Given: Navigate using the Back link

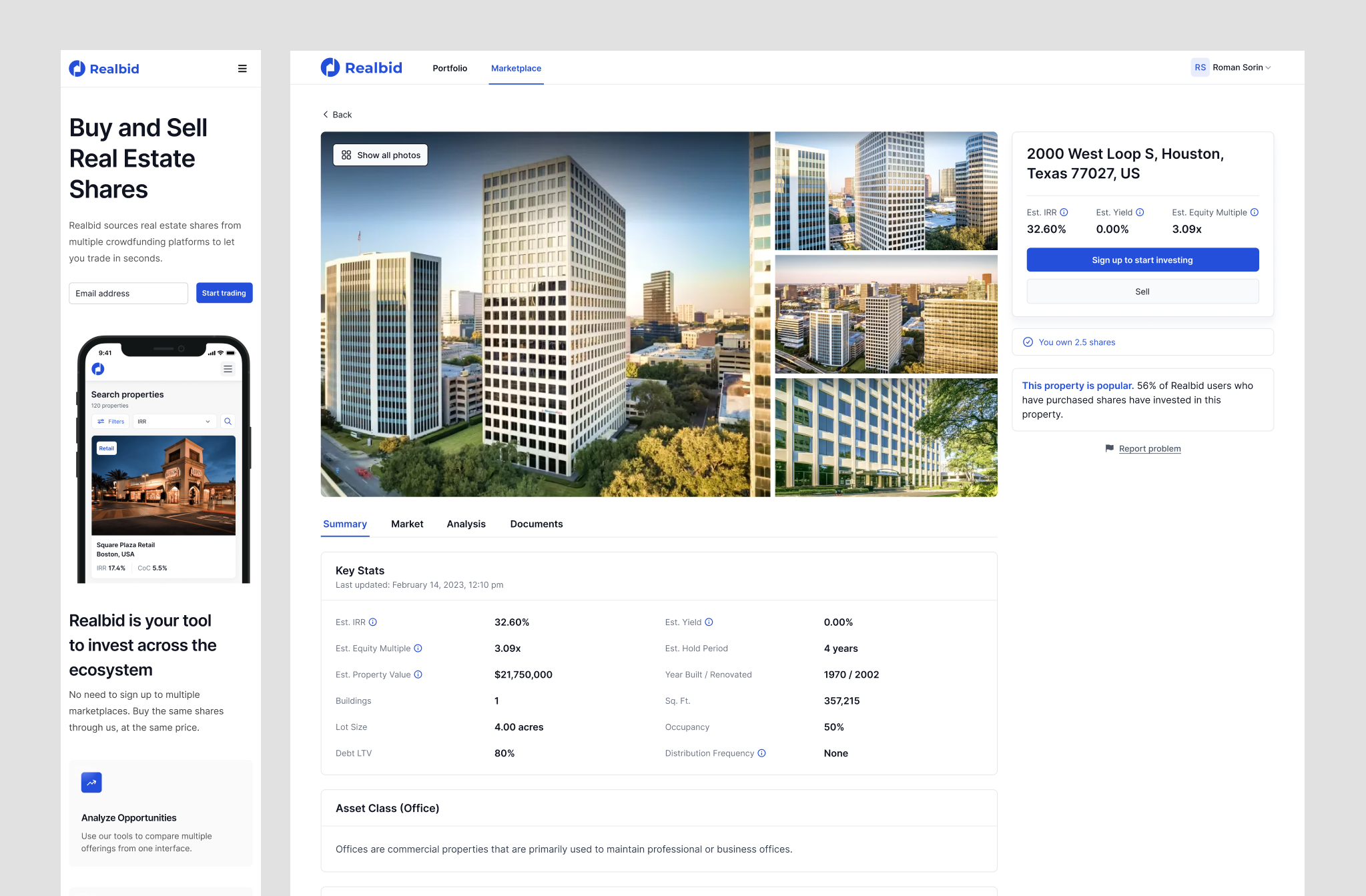Looking at the screenshot, I should tap(337, 114).
